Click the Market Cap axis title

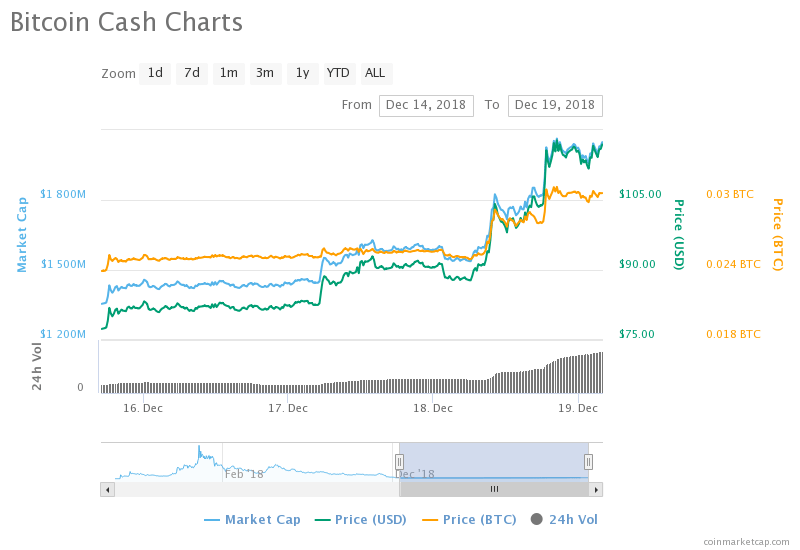pyautogui.click(x=22, y=235)
